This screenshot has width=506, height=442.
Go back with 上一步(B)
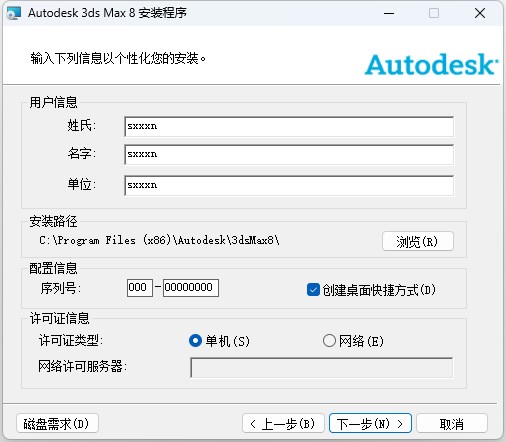(x=283, y=423)
